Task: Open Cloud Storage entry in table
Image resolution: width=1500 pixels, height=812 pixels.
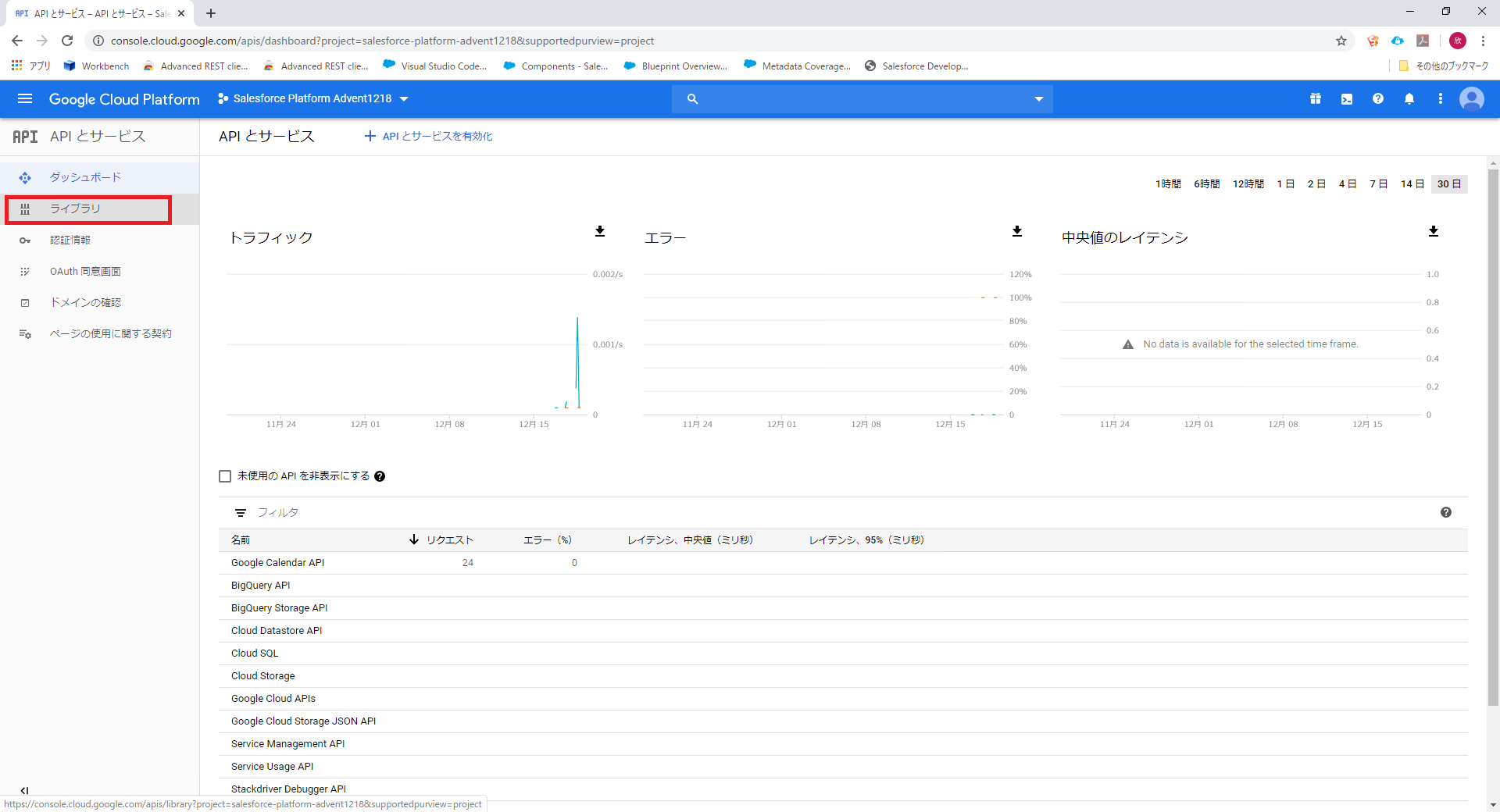Action: pyautogui.click(x=262, y=676)
